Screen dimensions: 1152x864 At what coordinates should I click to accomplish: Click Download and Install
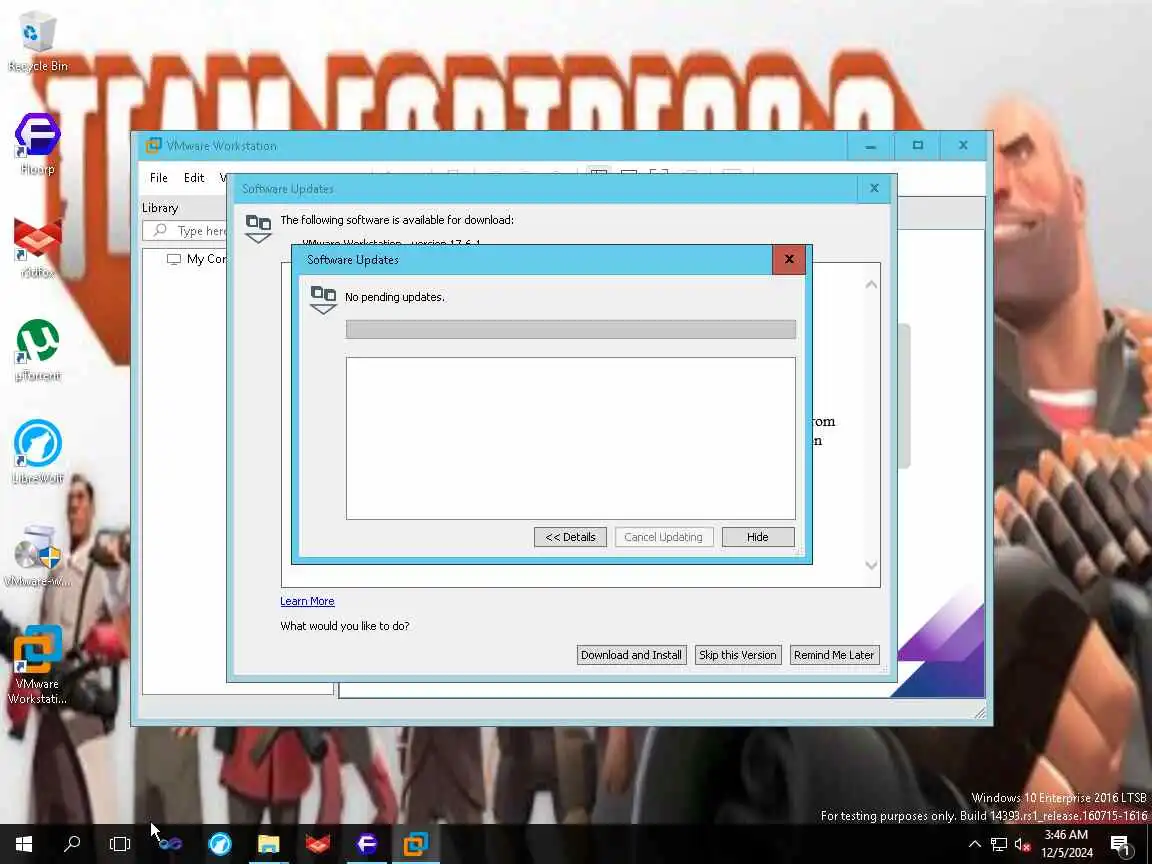(631, 655)
